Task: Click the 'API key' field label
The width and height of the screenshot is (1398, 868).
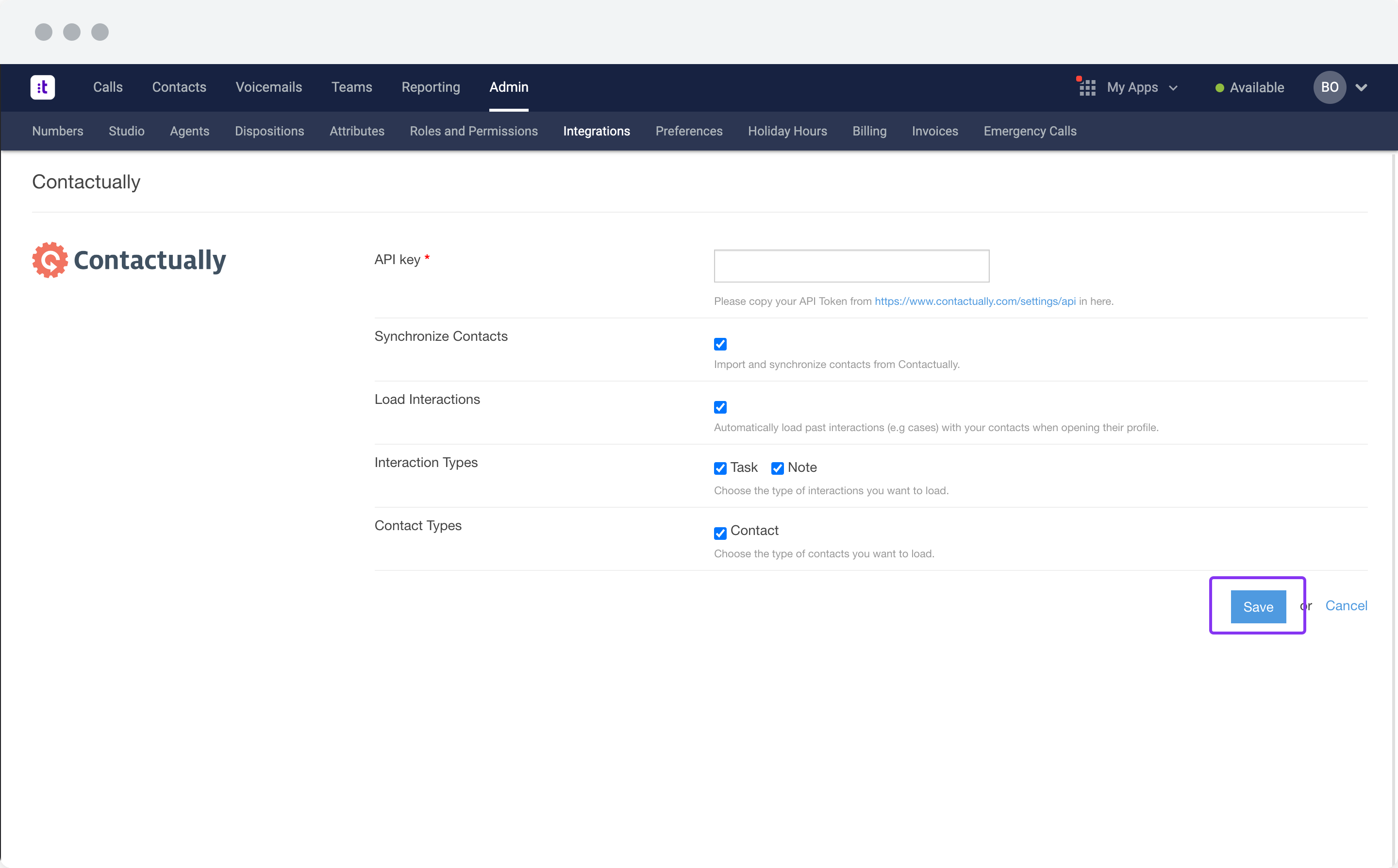Action: (x=397, y=260)
